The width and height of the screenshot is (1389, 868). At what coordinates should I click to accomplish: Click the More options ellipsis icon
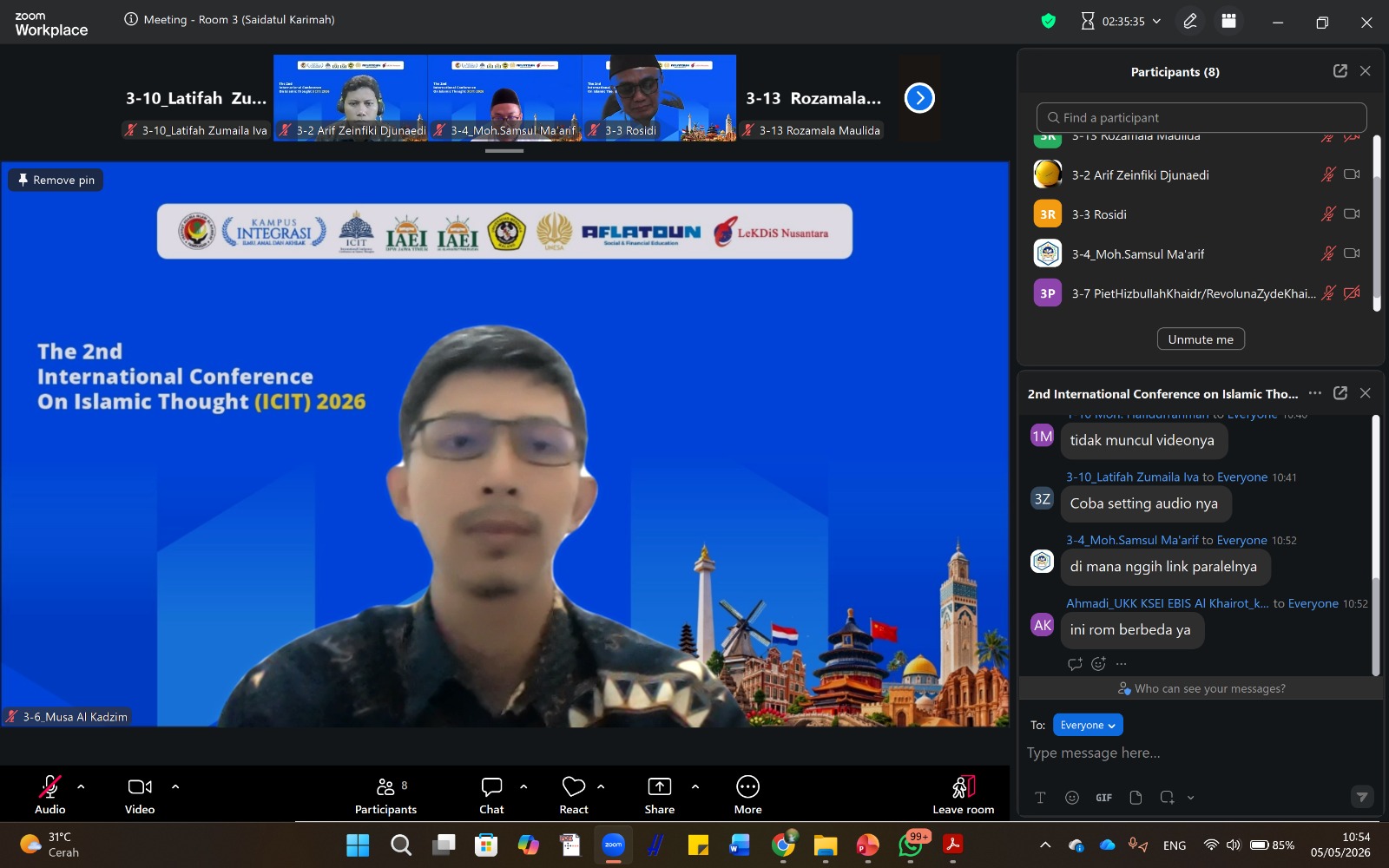pyautogui.click(x=747, y=786)
